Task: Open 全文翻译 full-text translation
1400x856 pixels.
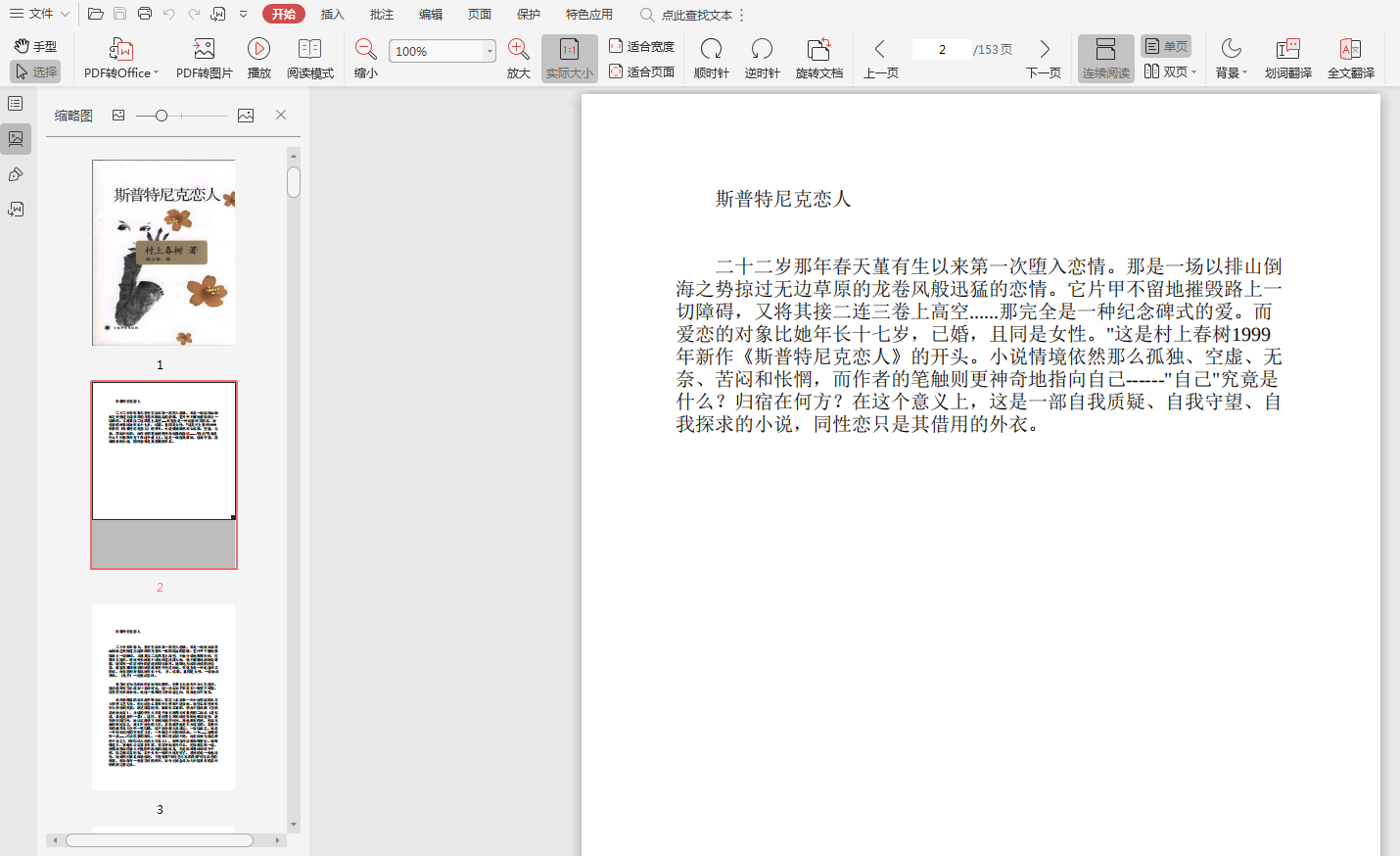Action: tap(1351, 59)
